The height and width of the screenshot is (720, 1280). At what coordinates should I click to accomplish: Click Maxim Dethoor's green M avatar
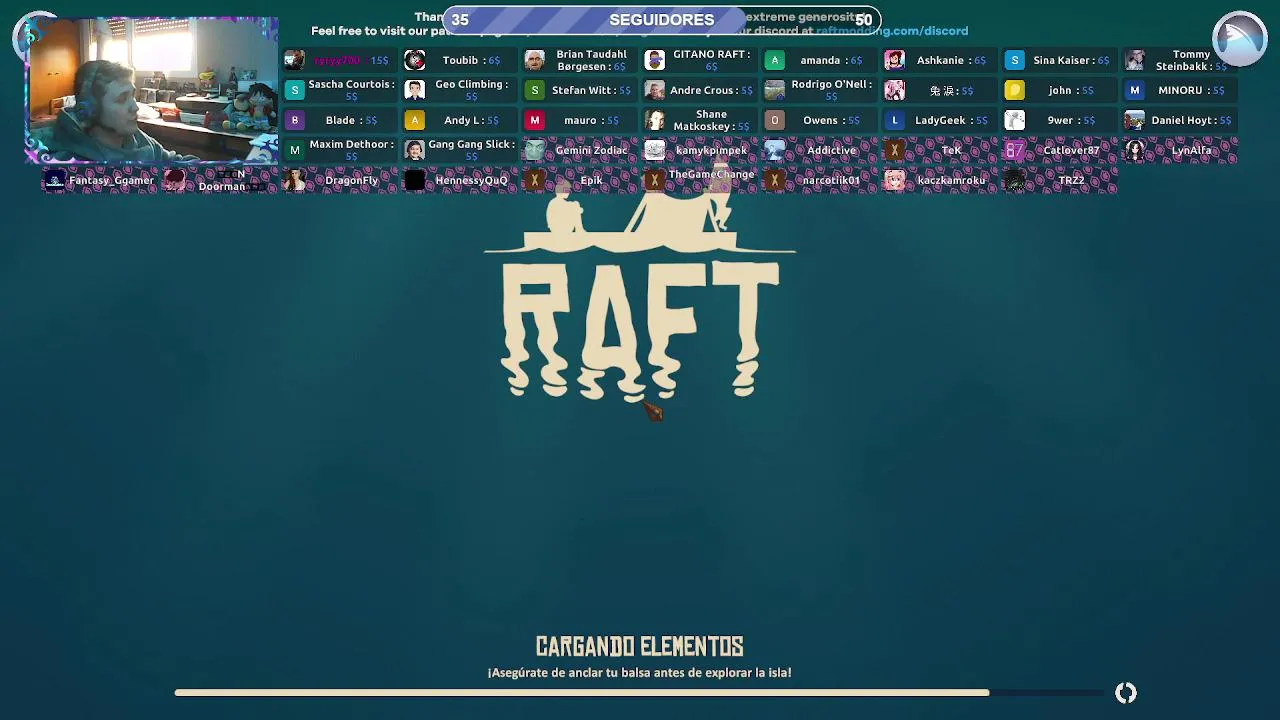295,150
